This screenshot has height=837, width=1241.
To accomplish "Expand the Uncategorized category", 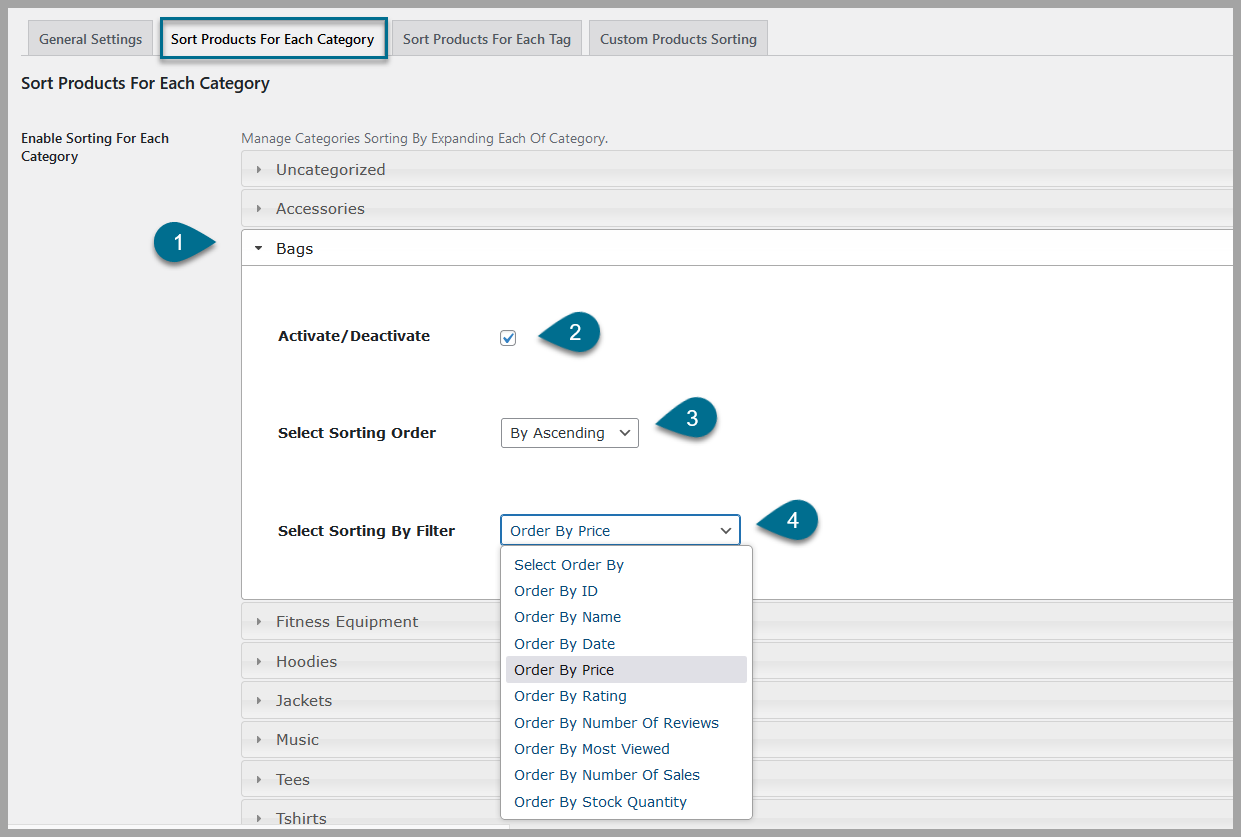I will [330, 170].
